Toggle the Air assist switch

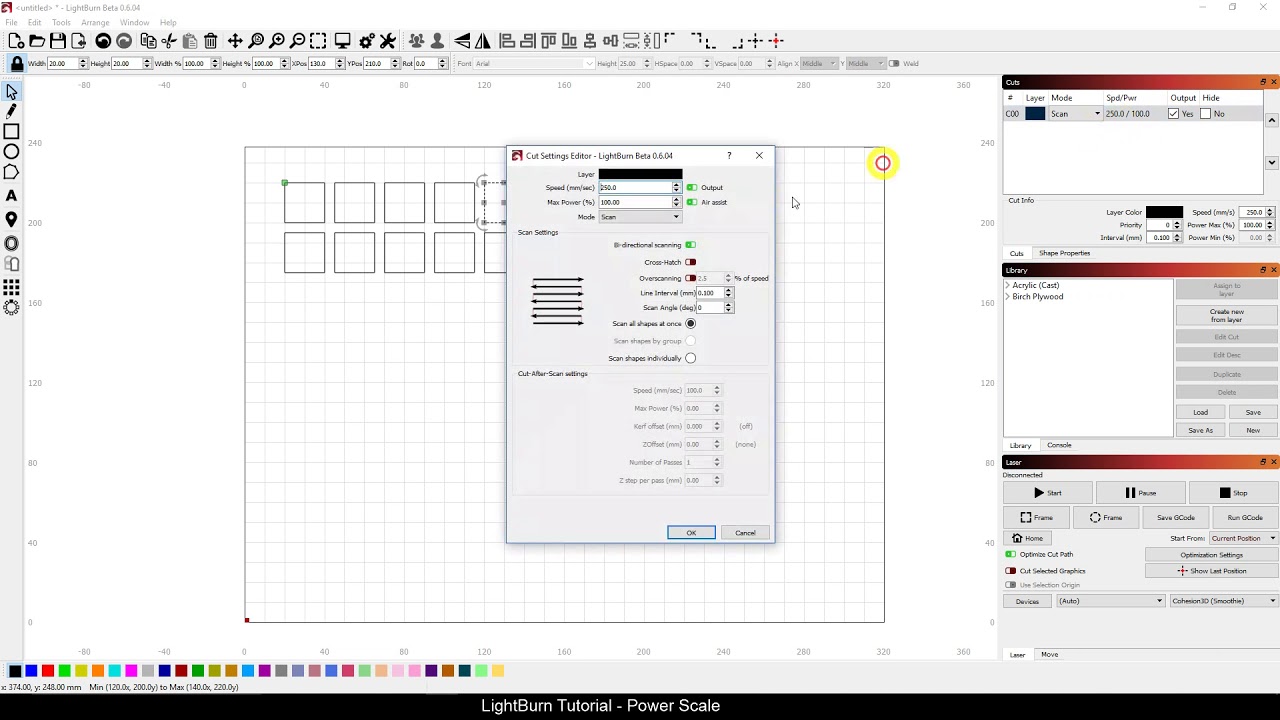tap(691, 202)
